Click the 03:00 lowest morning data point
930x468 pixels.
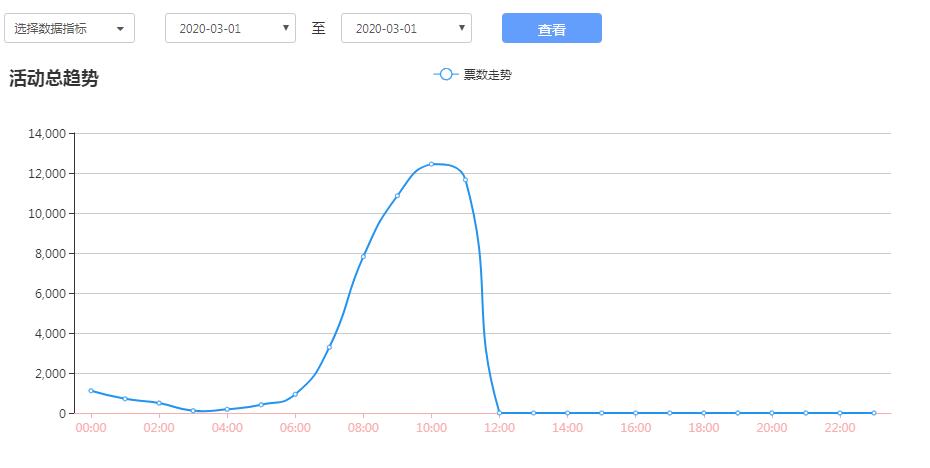click(193, 411)
